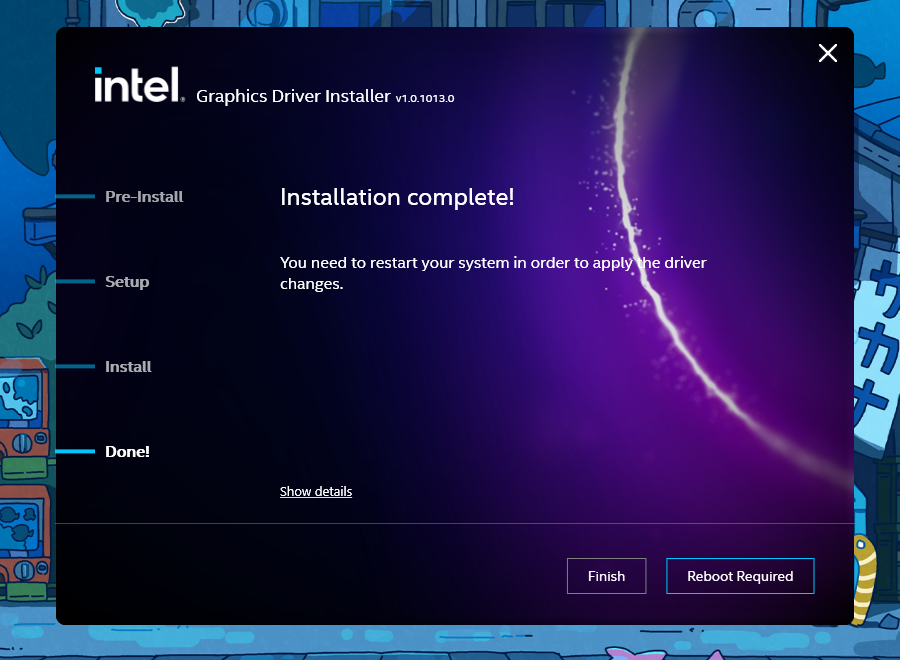Select the Done! step
The height and width of the screenshot is (660, 900).
(127, 452)
